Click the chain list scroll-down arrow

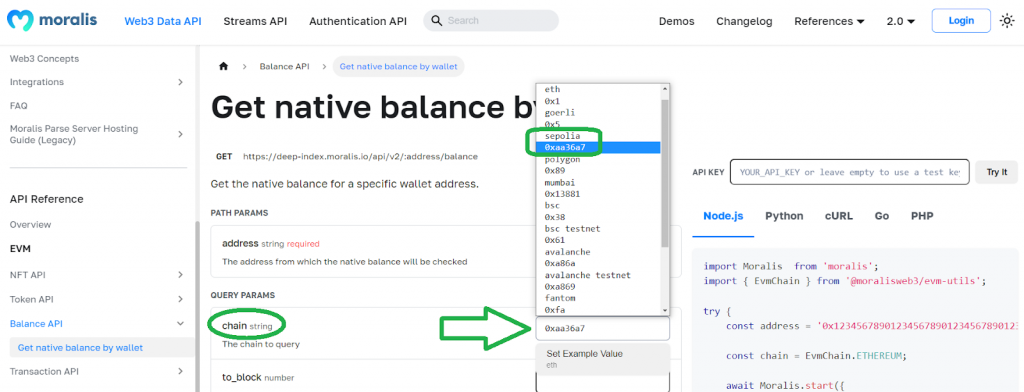pos(665,310)
